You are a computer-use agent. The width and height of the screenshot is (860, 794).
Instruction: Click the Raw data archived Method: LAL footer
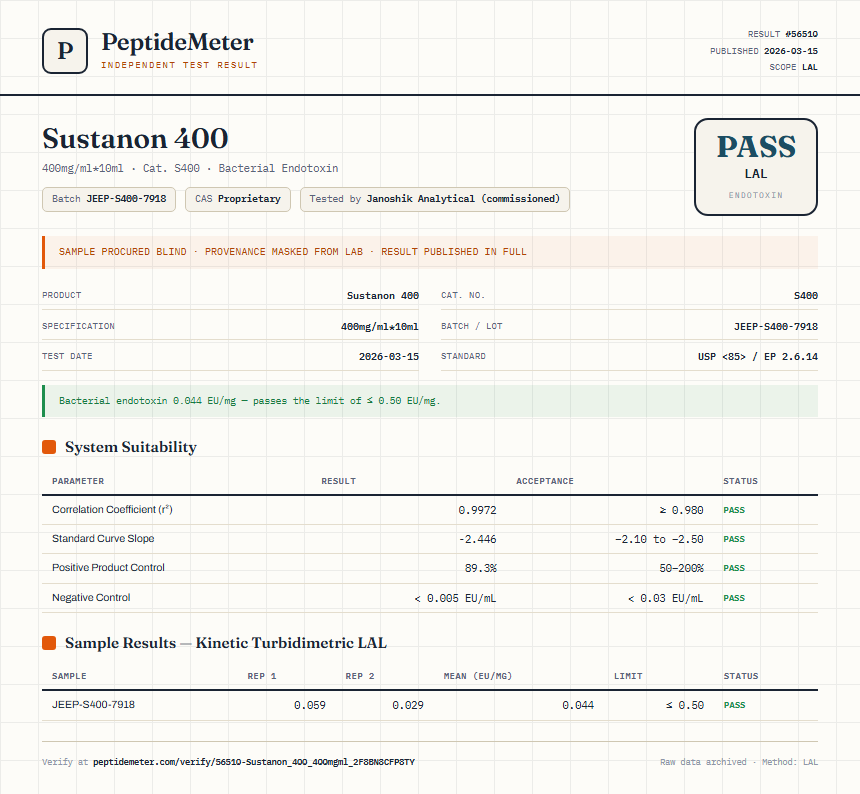pyautogui.click(x=739, y=762)
